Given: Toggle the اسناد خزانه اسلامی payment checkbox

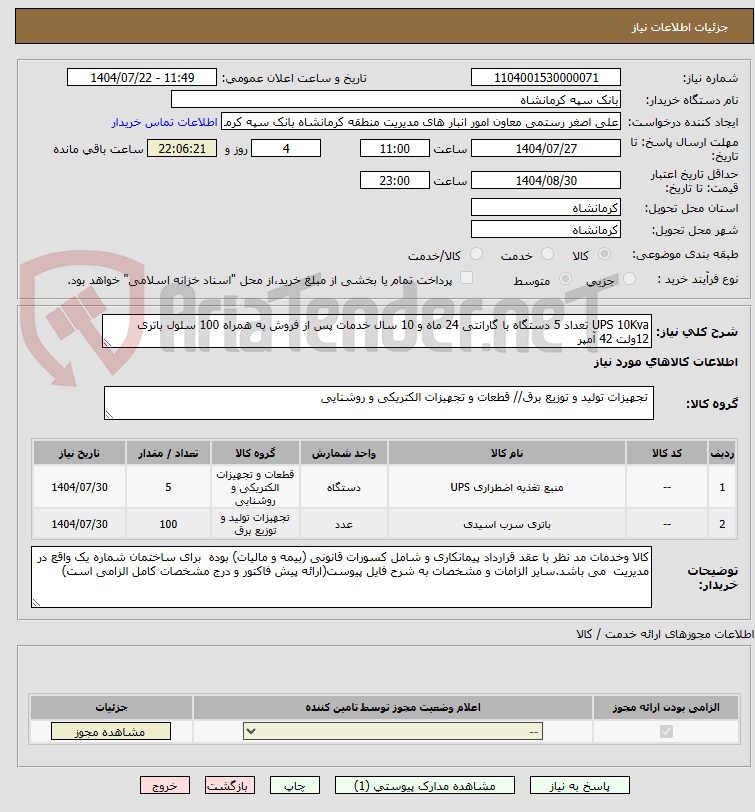Looking at the screenshot, I should [x=467, y=278].
